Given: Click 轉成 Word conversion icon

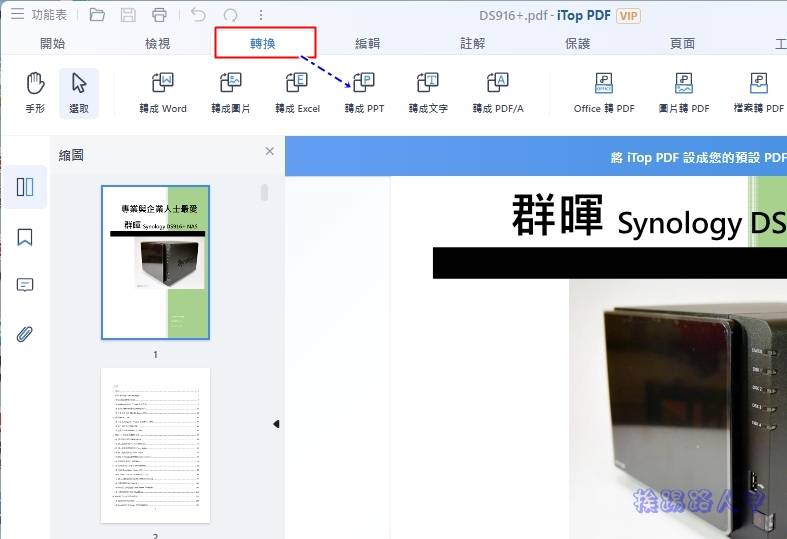Looking at the screenshot, I should 163,93.
